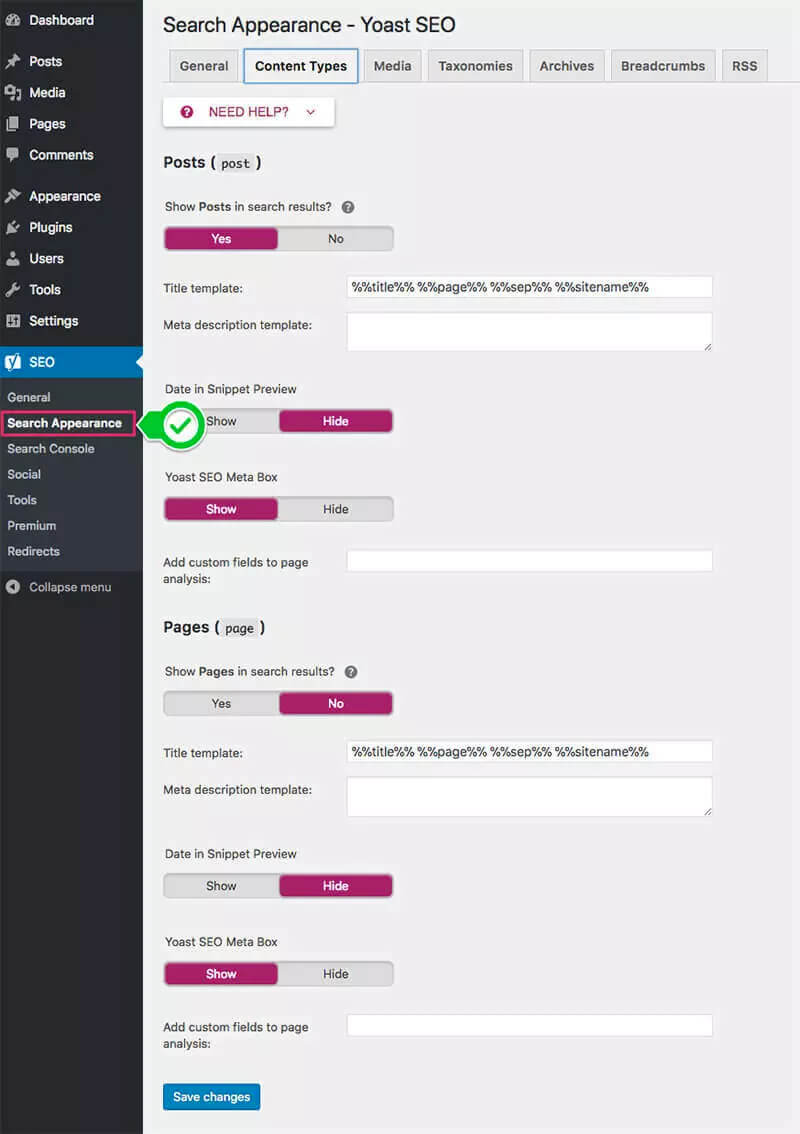Click the Plugins plug icon
The height and width of the screenshot is (1134, 800).
13,227
